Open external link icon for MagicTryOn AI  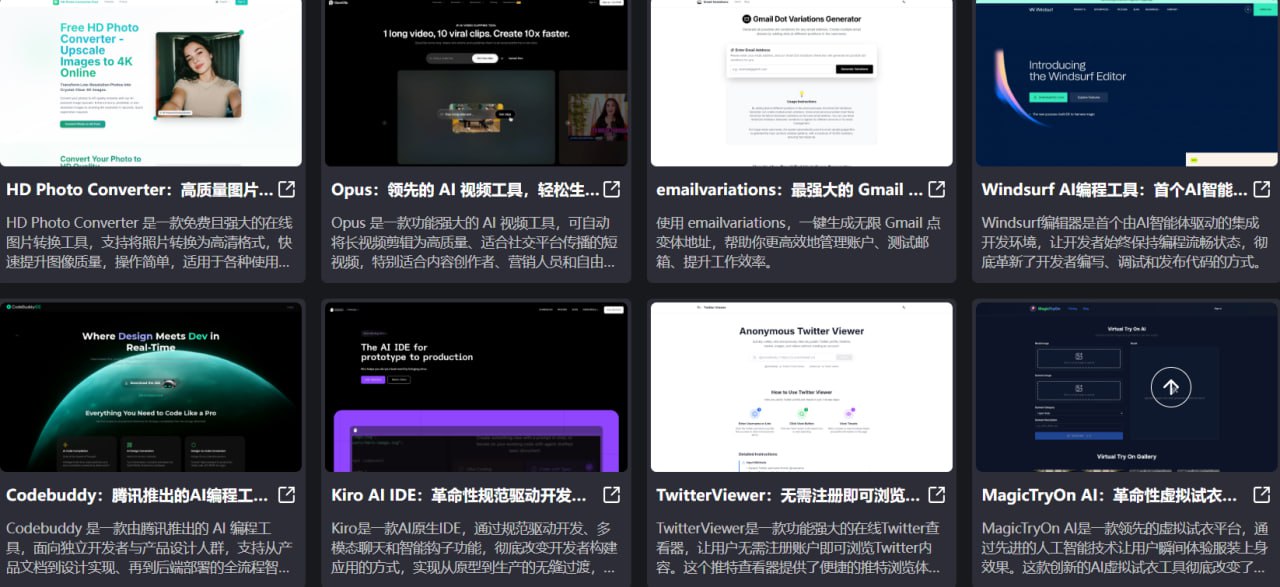pos(1262,495)
